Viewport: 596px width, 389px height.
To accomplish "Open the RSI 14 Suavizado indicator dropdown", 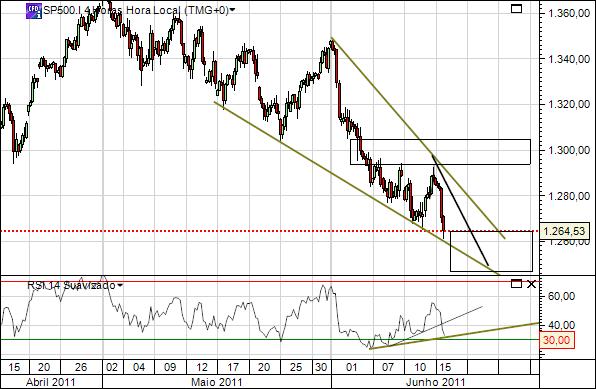I will click(x=120, y=285).
